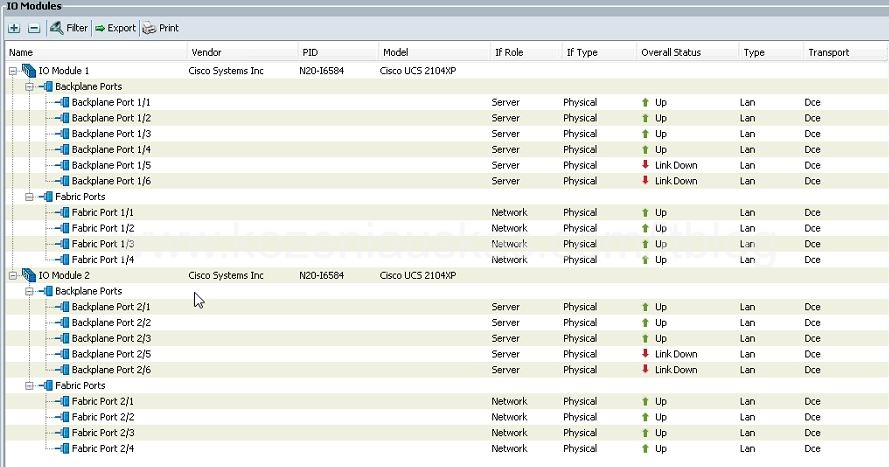The image size is (889, 467).
Task: Open the Filter tool
Action: click(68, 28)
